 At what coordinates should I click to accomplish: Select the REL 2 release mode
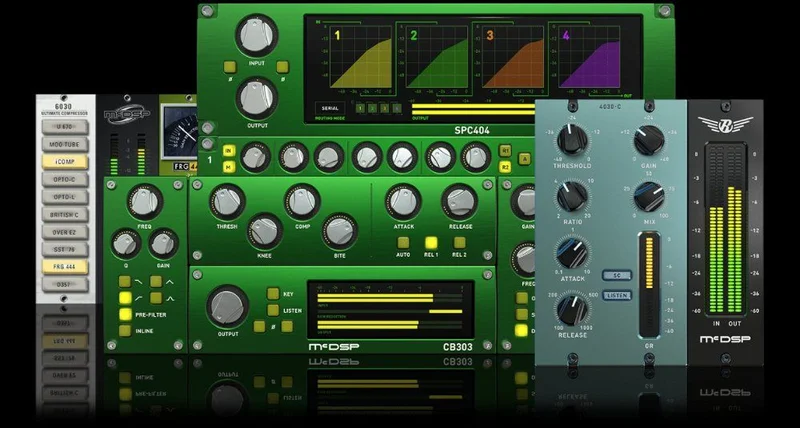pos(459,242)
